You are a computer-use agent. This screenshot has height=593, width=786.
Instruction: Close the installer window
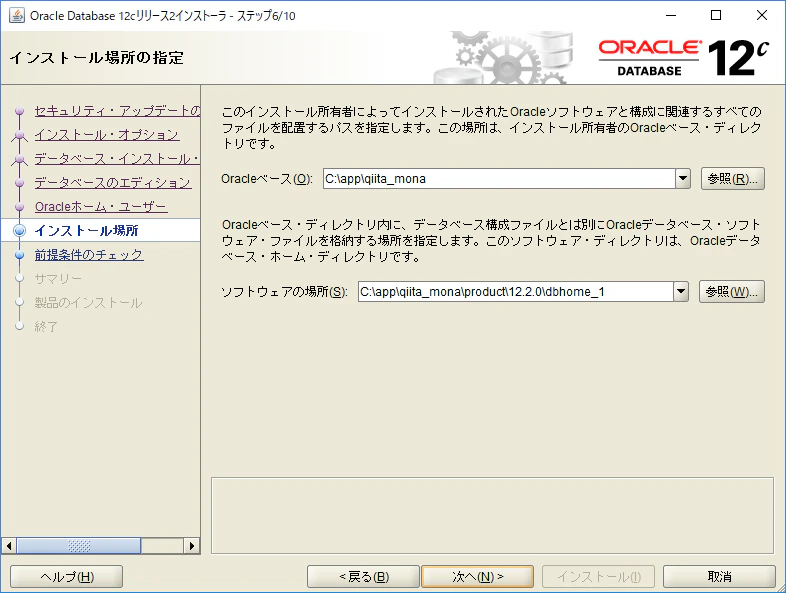(762, 16)
